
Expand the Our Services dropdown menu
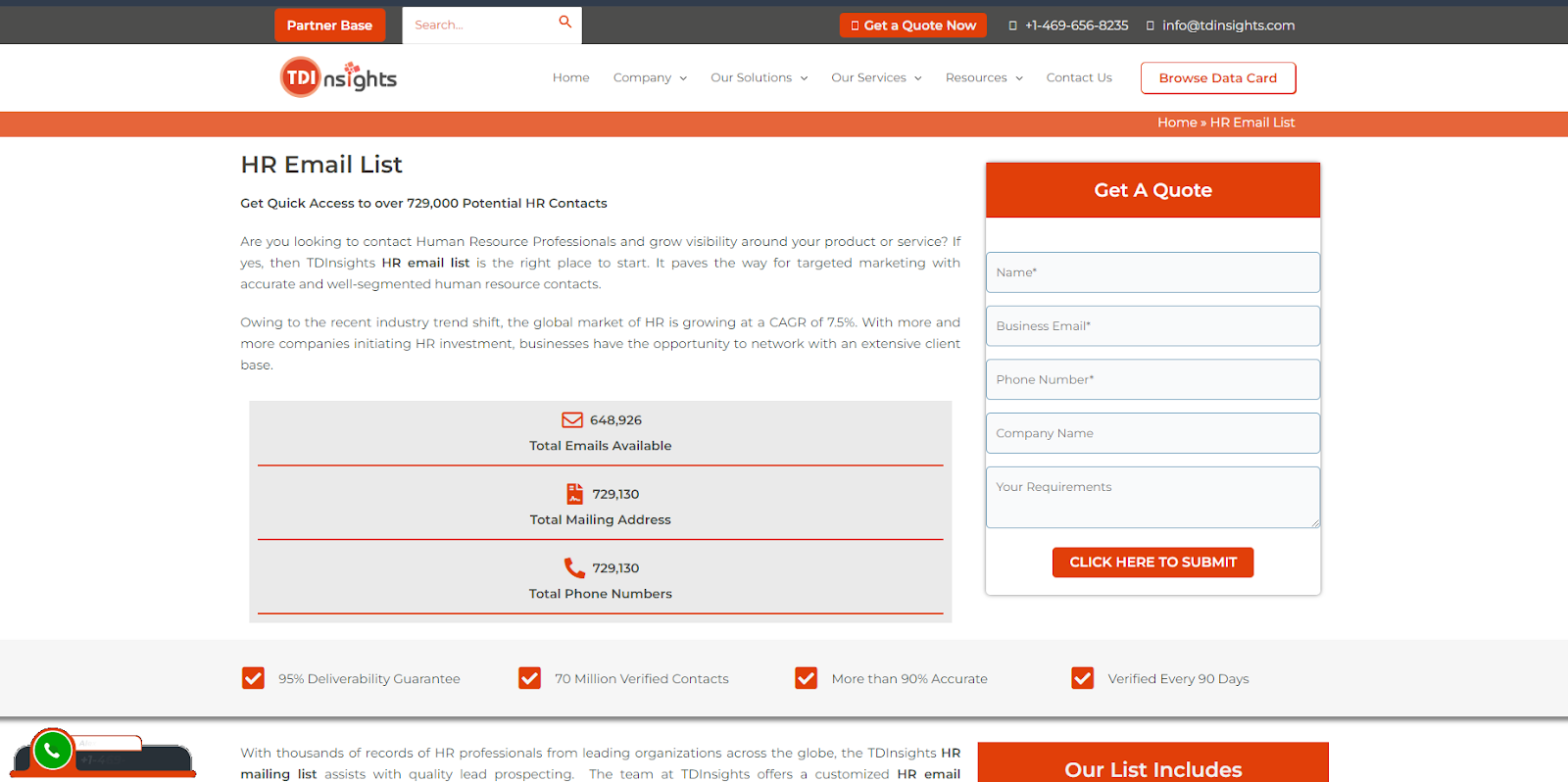pos(876,77)
